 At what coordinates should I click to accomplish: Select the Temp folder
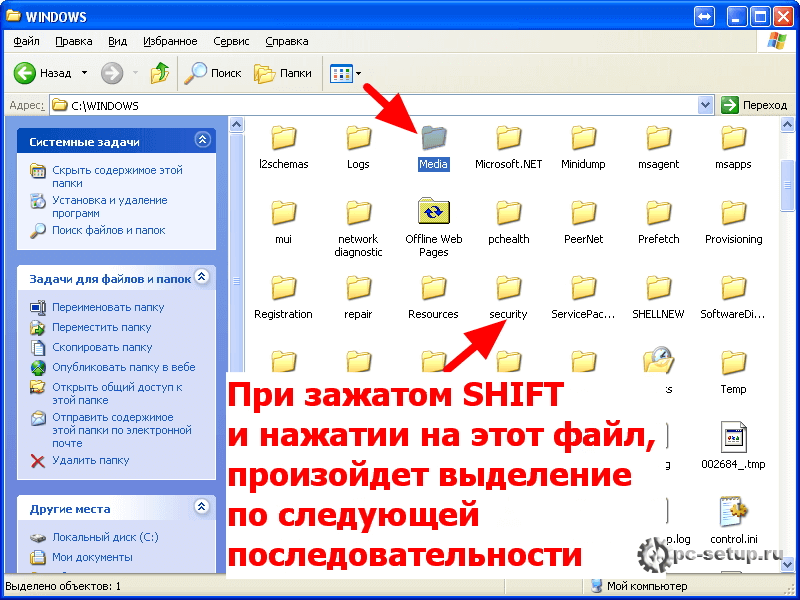coord(733,372)
